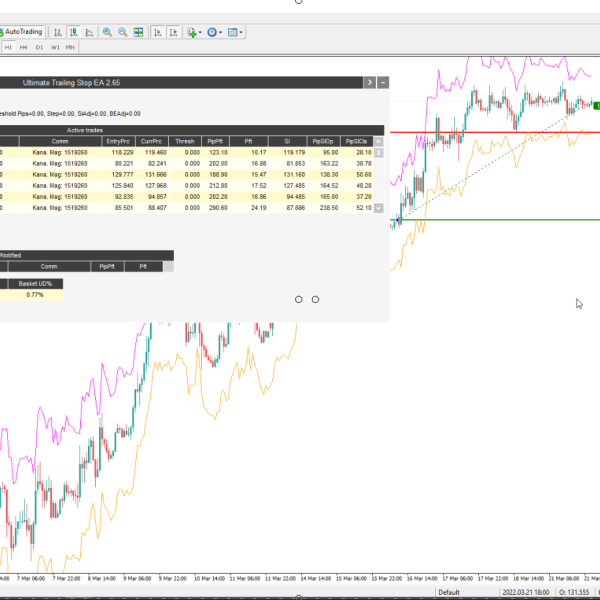The height and width of the screenshot is (600, 600).
Task: Click the EA panel next arrow button
Action: 370,83
